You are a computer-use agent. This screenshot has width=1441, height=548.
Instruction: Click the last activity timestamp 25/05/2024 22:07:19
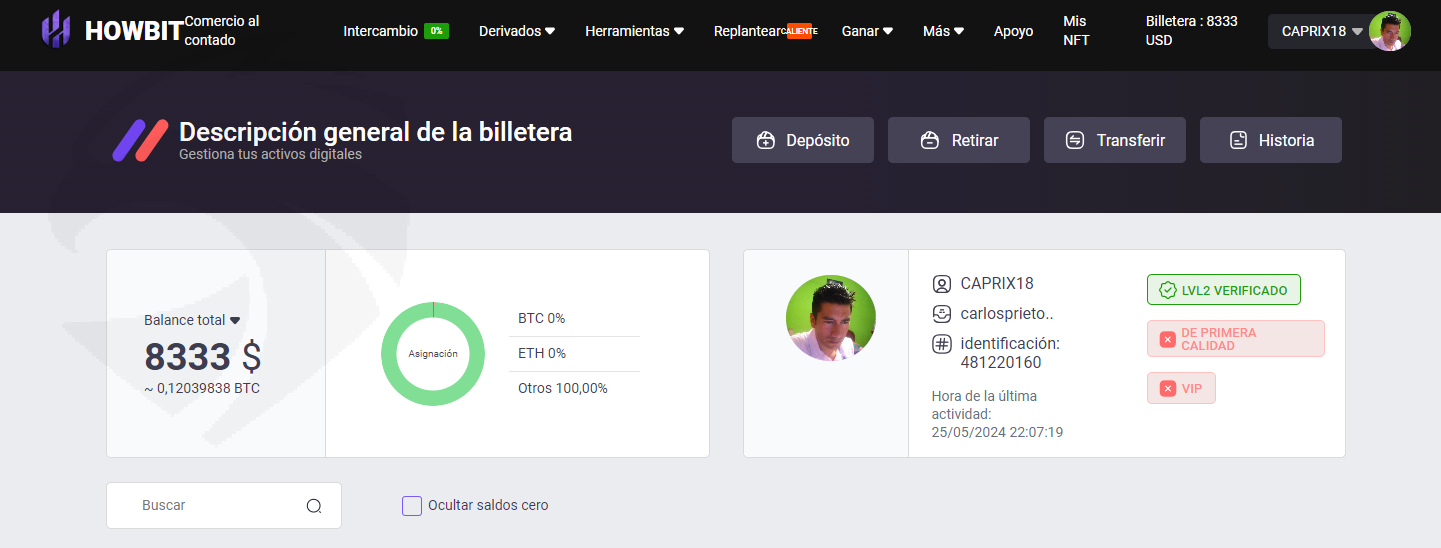(997, 433)
